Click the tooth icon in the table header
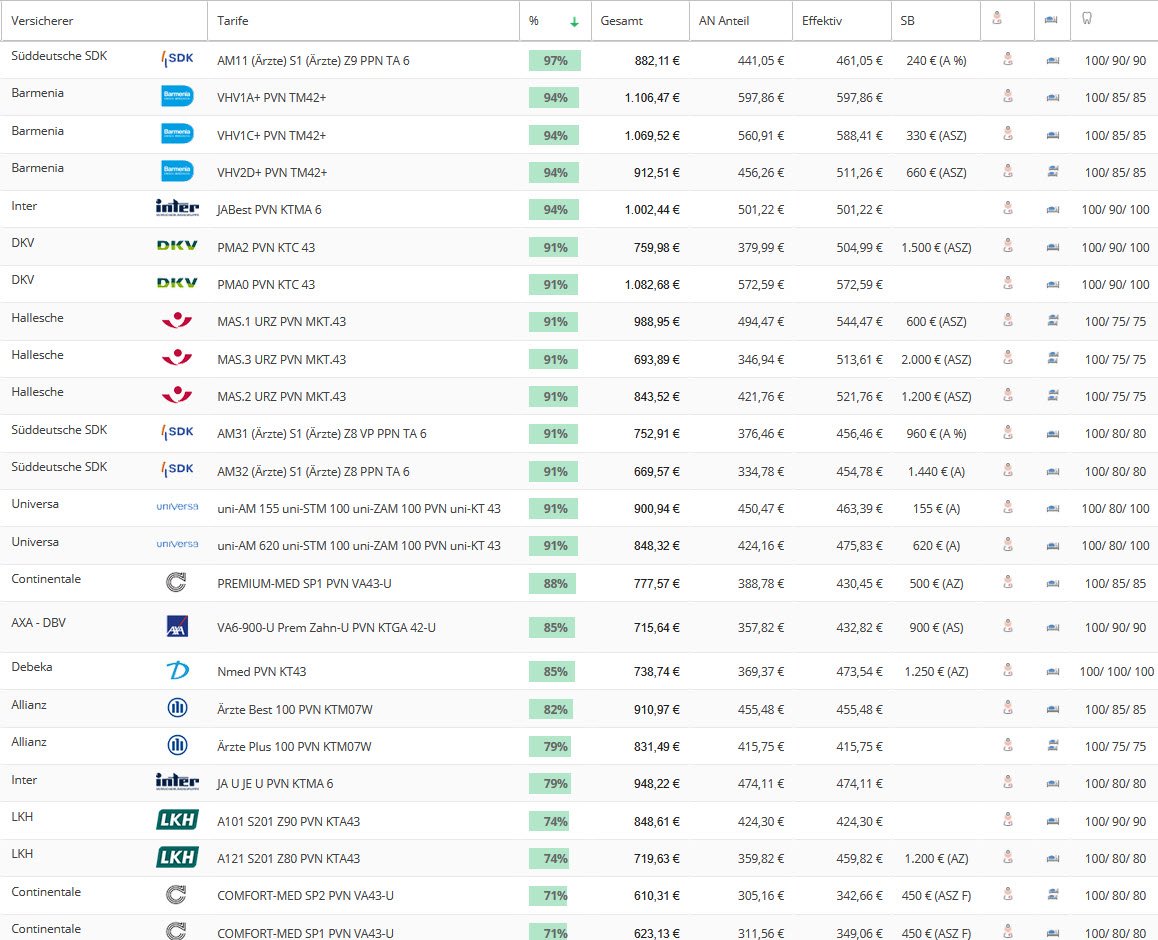Viewport: 1158px width, 940px height. coord(1087,20)
